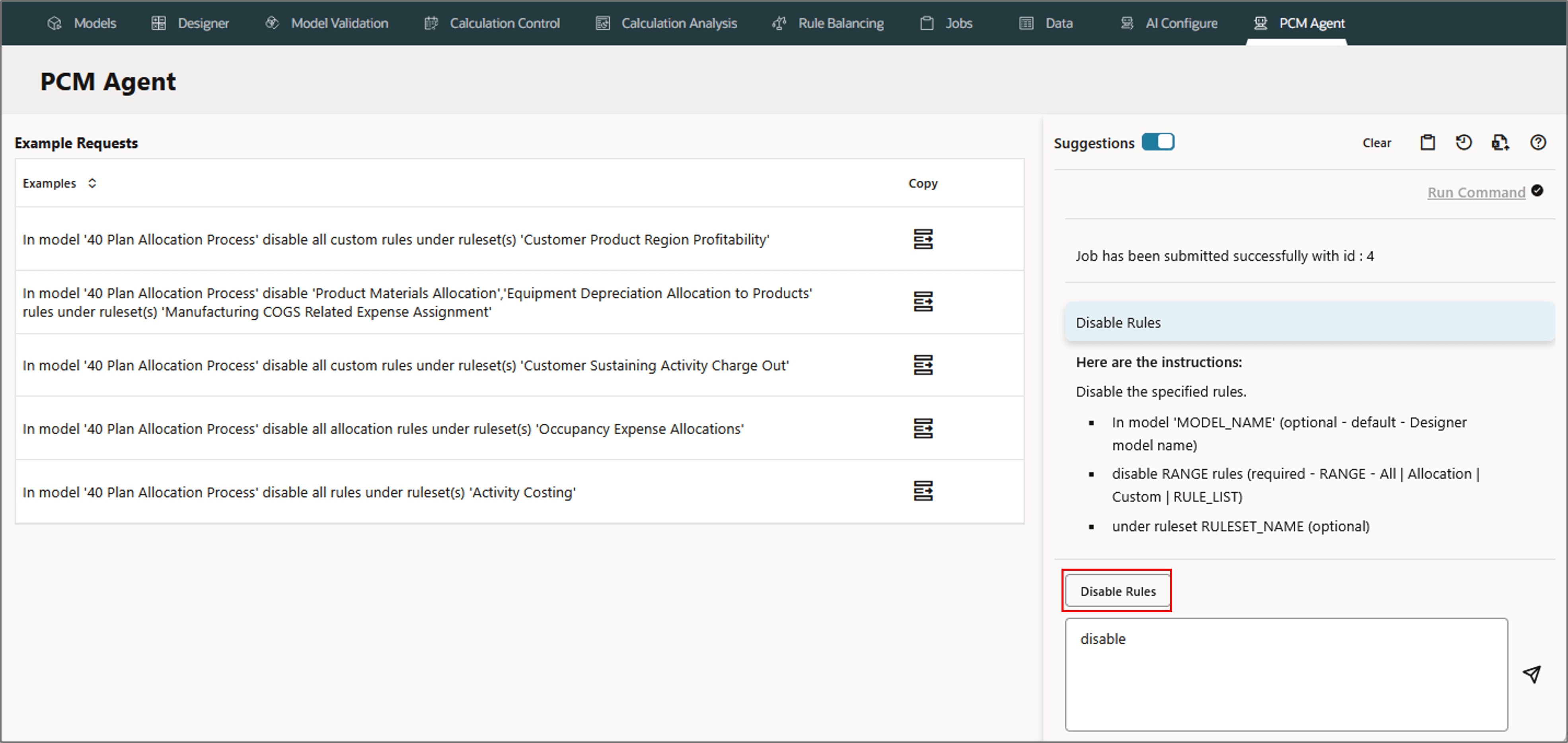The image size is (1568, 743).
Task: Click the export to Excel icon
Action: coord(1500,142)
